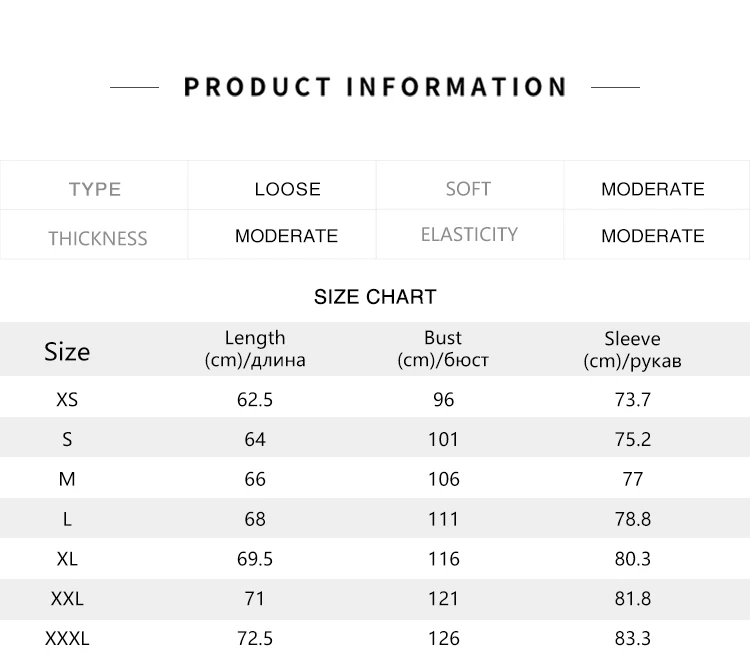The image size is (750, 670).
Task: Click the SIZE CHART title
Action: click(375, 297)
